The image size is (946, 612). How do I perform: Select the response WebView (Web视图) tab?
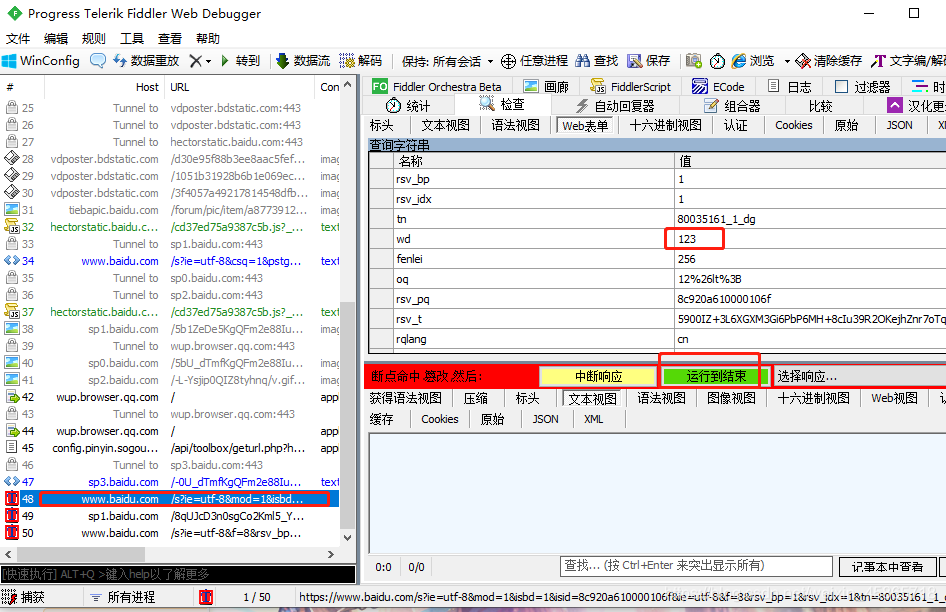894,398
